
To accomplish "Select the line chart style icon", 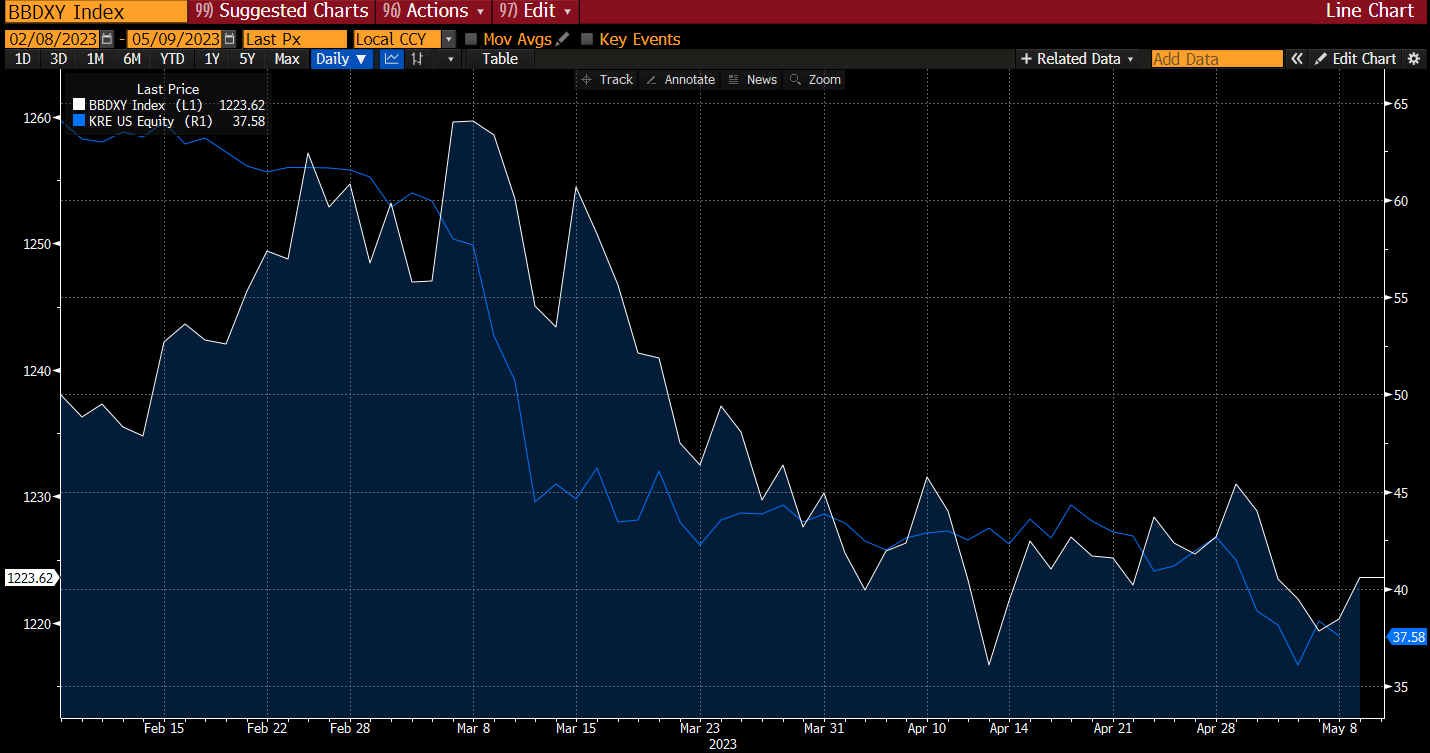I will pos(392,59).
